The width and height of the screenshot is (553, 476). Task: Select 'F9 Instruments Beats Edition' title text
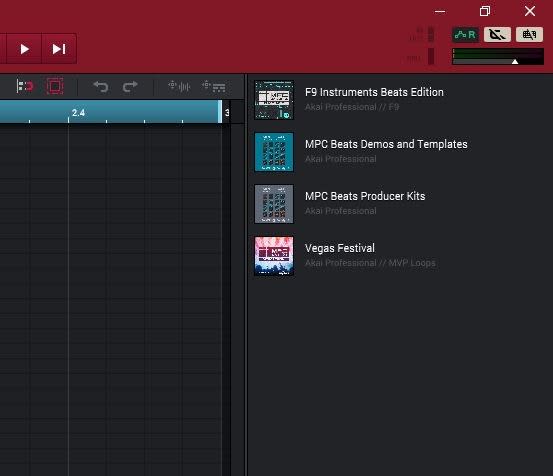tap(374, 92)
